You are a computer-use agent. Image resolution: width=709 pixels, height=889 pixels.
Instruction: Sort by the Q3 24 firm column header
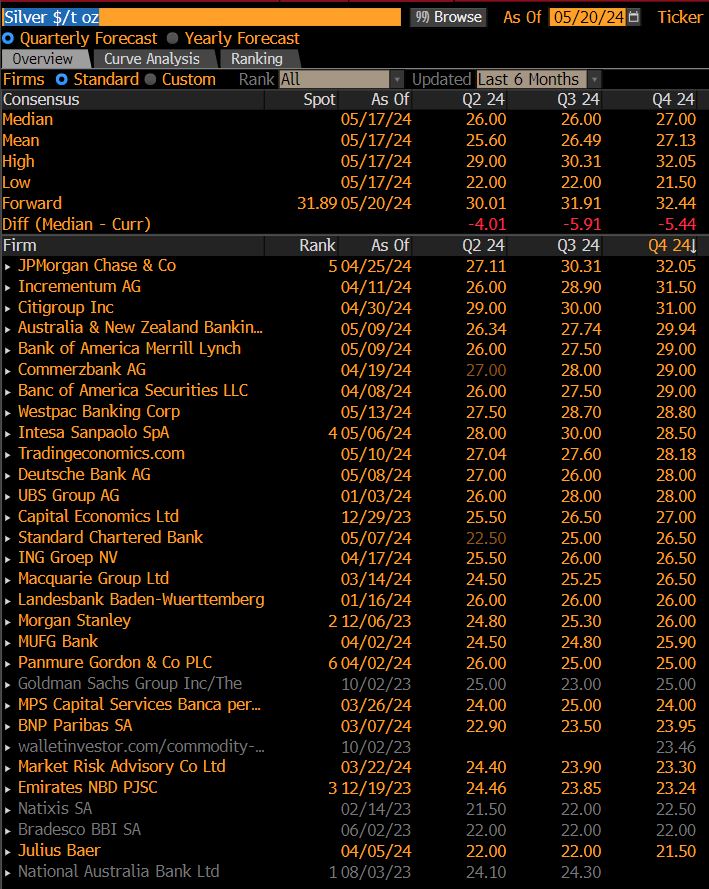[579, 245]
